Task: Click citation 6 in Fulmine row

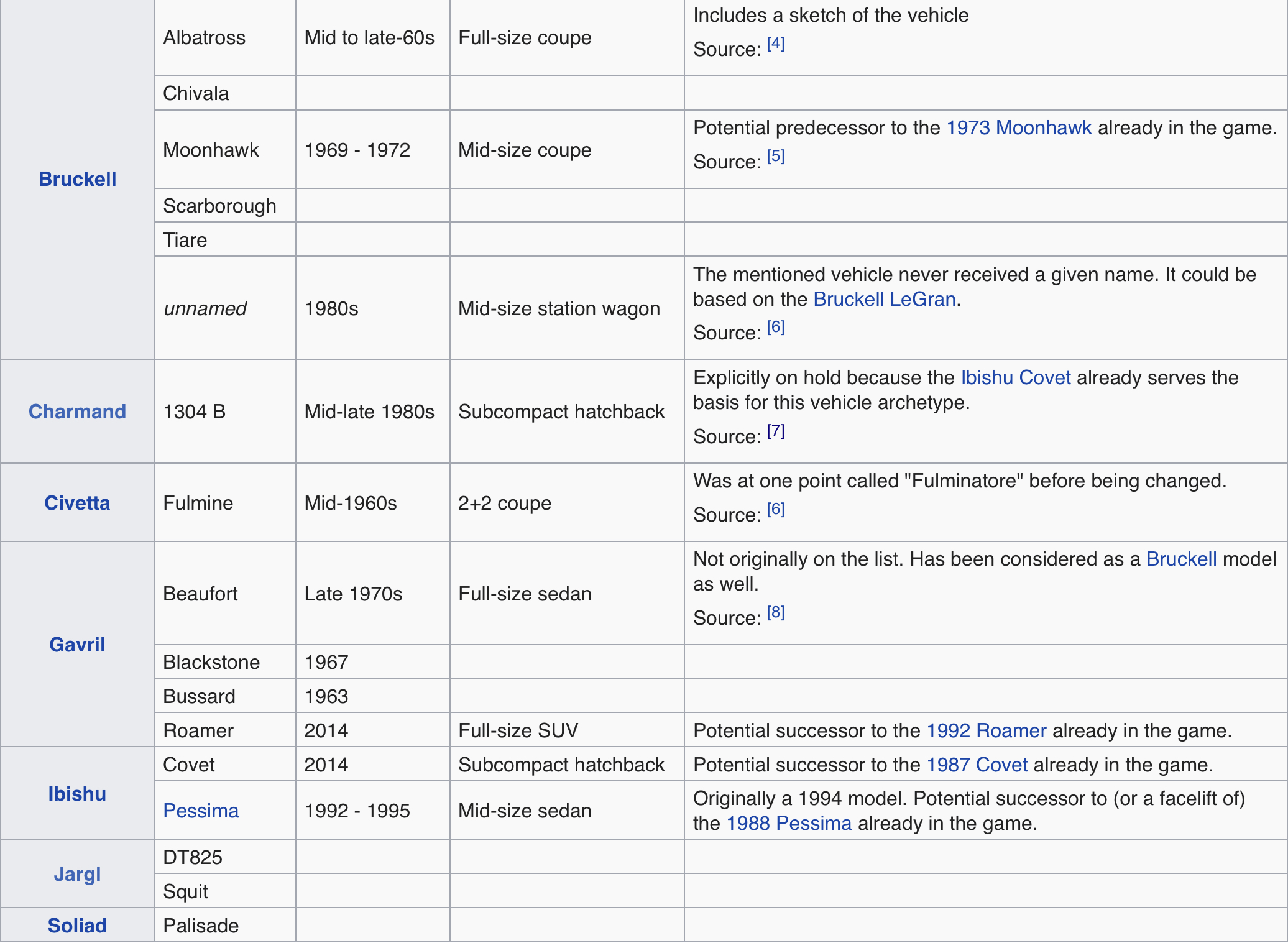Action: click(775, 510)
